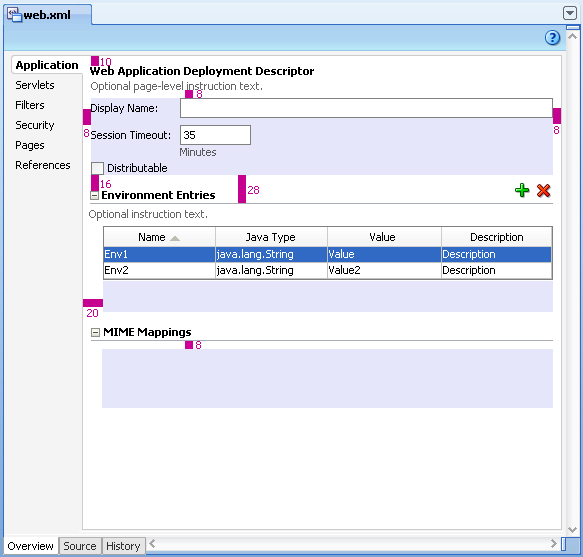Click the red X delete entry icon
Viewport: 583px width, 557px height.
[543, 190]
